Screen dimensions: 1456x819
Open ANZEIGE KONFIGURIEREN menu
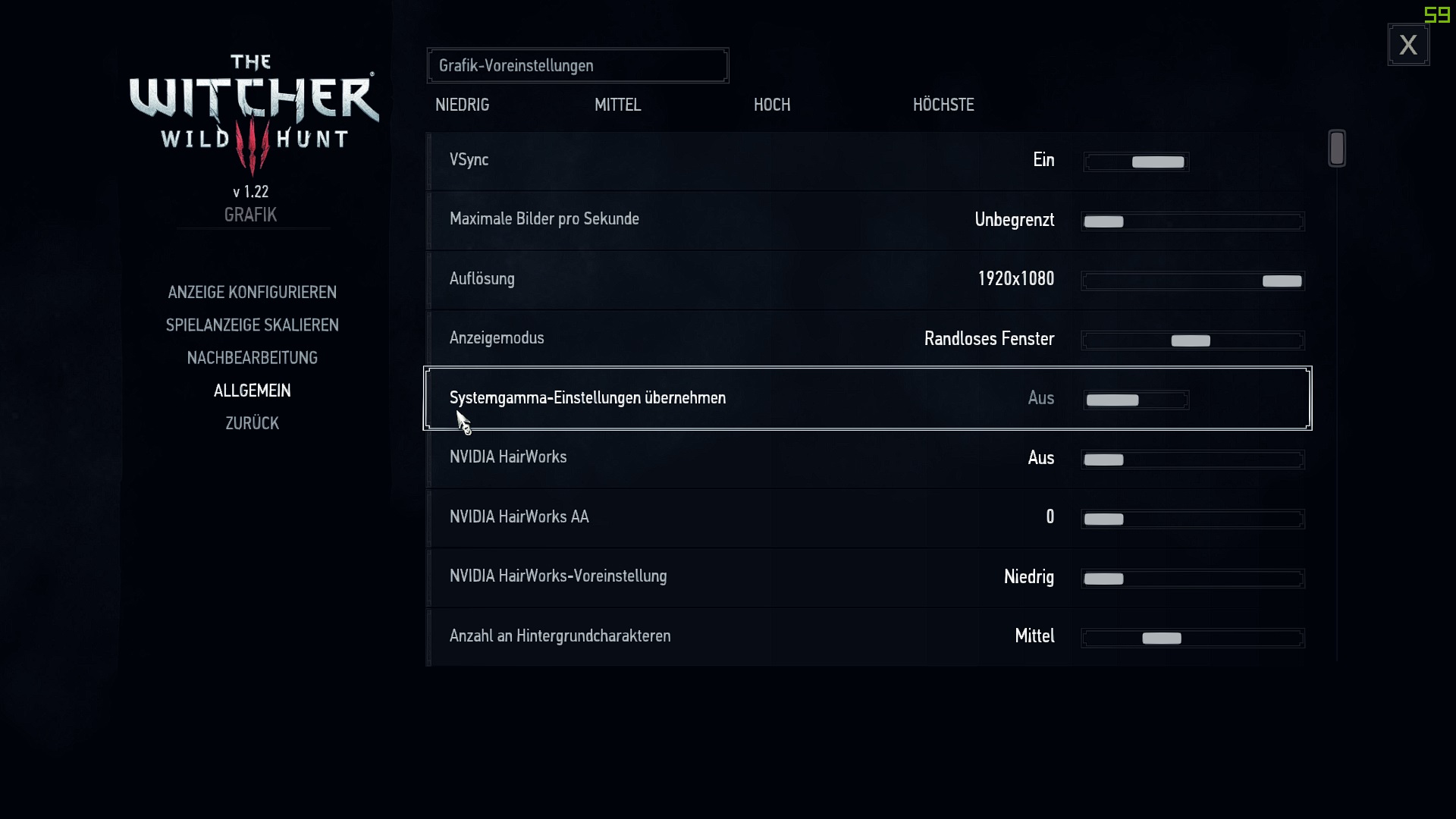pyautogui.click(x=252, y=292)
